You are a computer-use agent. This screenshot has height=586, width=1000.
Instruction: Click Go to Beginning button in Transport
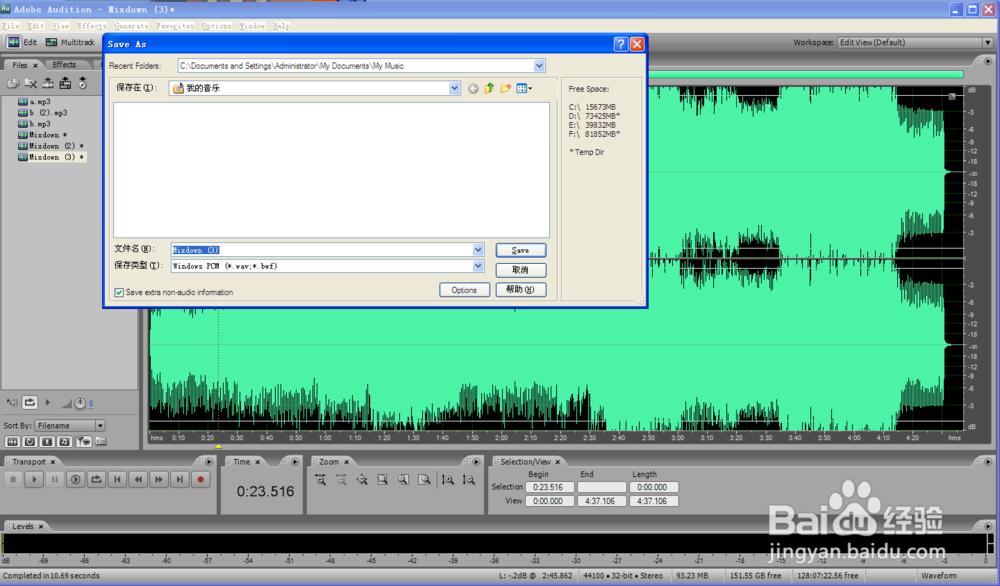(x=117, y=480)
